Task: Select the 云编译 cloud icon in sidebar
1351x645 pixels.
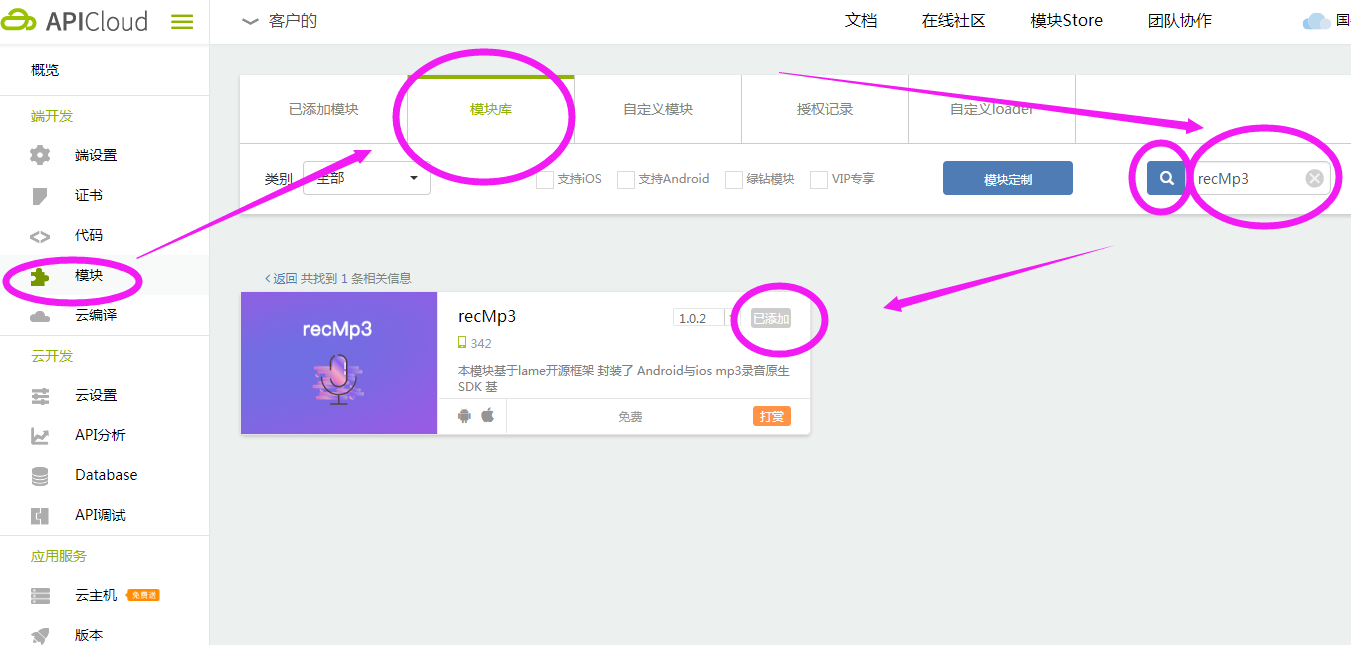Action: click(x=40, y=316)
